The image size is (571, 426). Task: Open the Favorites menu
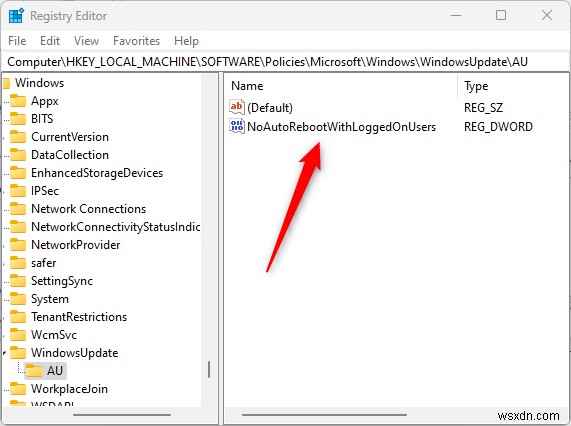click(x=137, y=41)
